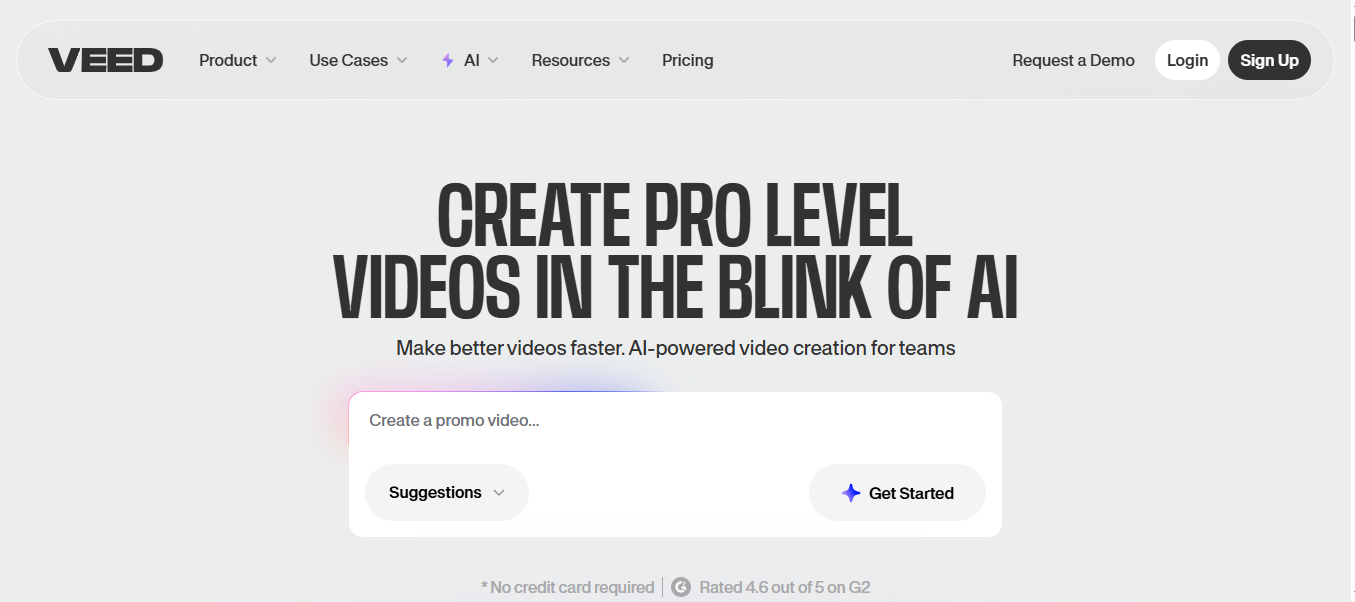The width and height of the screenshot is (1355, 602).
Task: Go to the Pricing page
Action: pos(688,60)
